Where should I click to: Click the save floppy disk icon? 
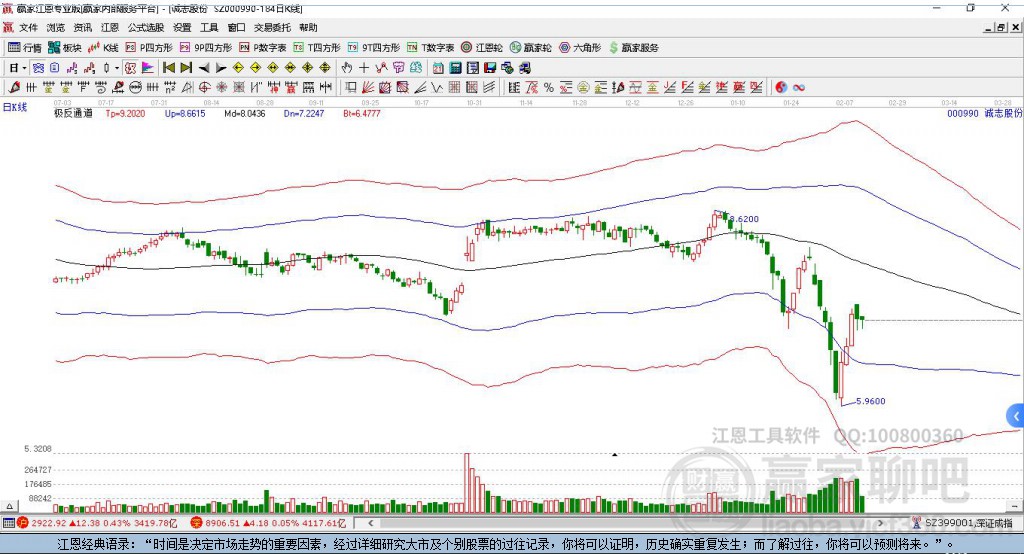pos(490,68)
